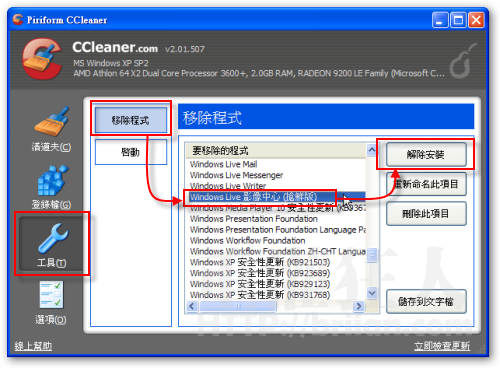Viewport: 500px width, 368px height.
Task: Select Windows XP 安全性更新 KB931768 entry
Action: (260, 295)
